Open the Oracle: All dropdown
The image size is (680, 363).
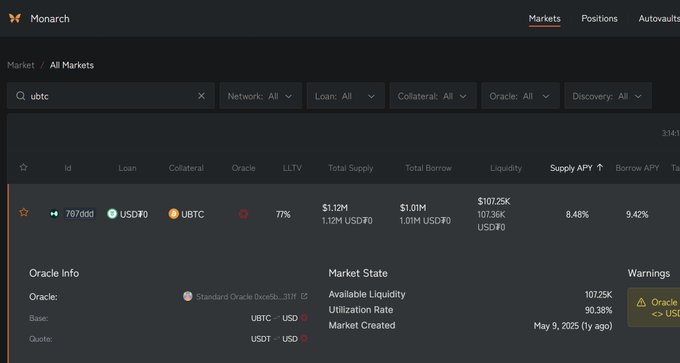[520, 96]
